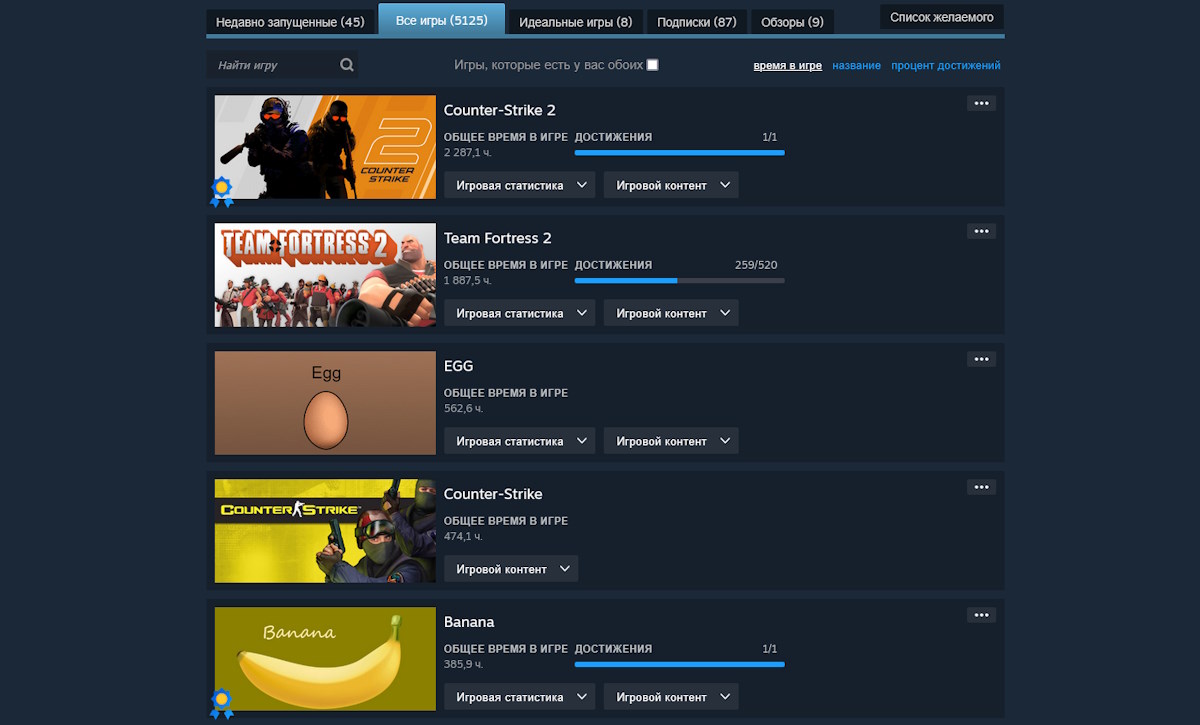This screenshot has height=725, width=1200.
Task: Click the perfect game ribbon badge on Counter-Strike 2
Action: point(222,191)
